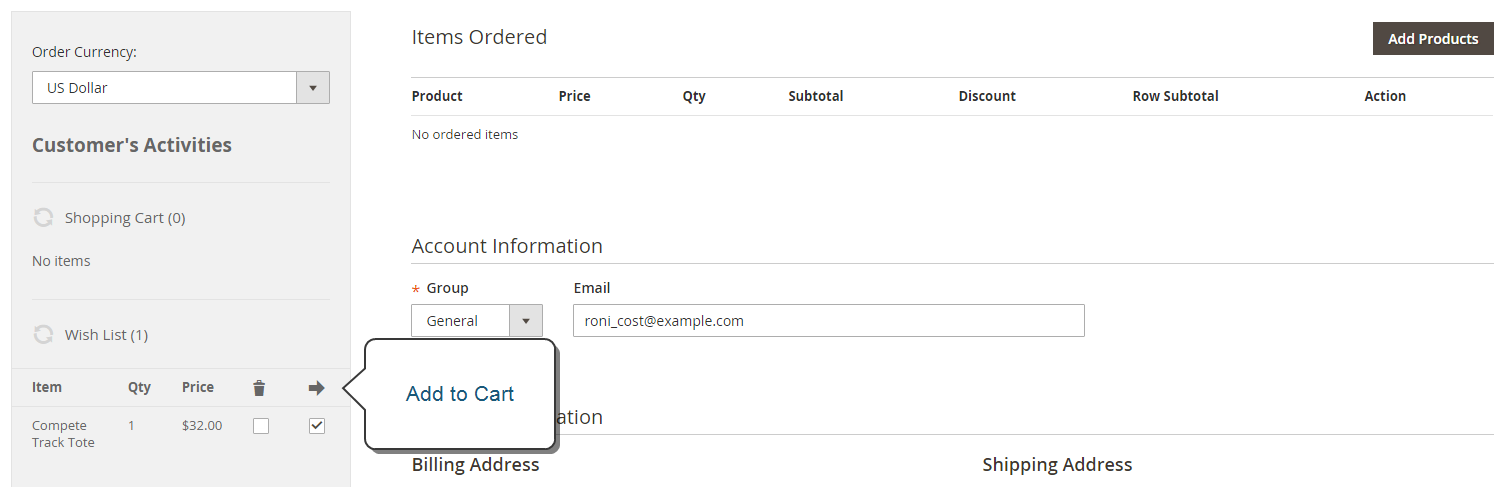Uncheck the add-to-order checkbox for Compete Track Tote
Image resolution: width=1506 pixels, height=487 pixels.
pyautogui.click(x=317, y=426)
